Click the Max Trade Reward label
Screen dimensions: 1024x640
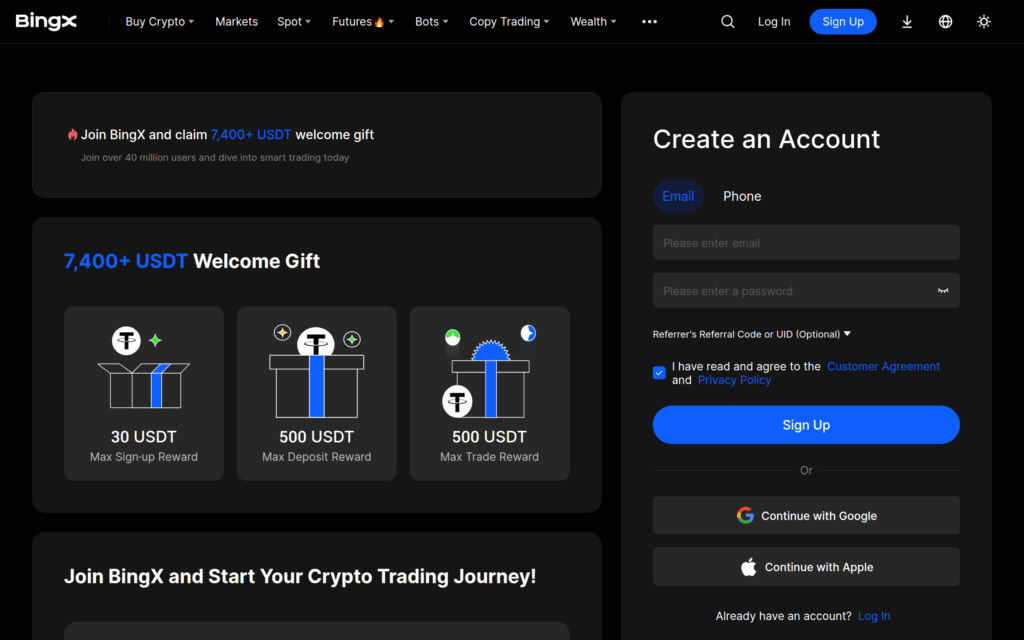pyautogui.click(x=489, y=456)
